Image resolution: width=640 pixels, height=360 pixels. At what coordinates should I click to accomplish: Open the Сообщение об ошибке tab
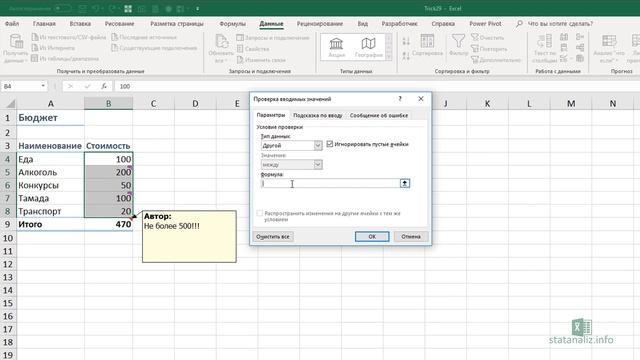coord(379,116)
